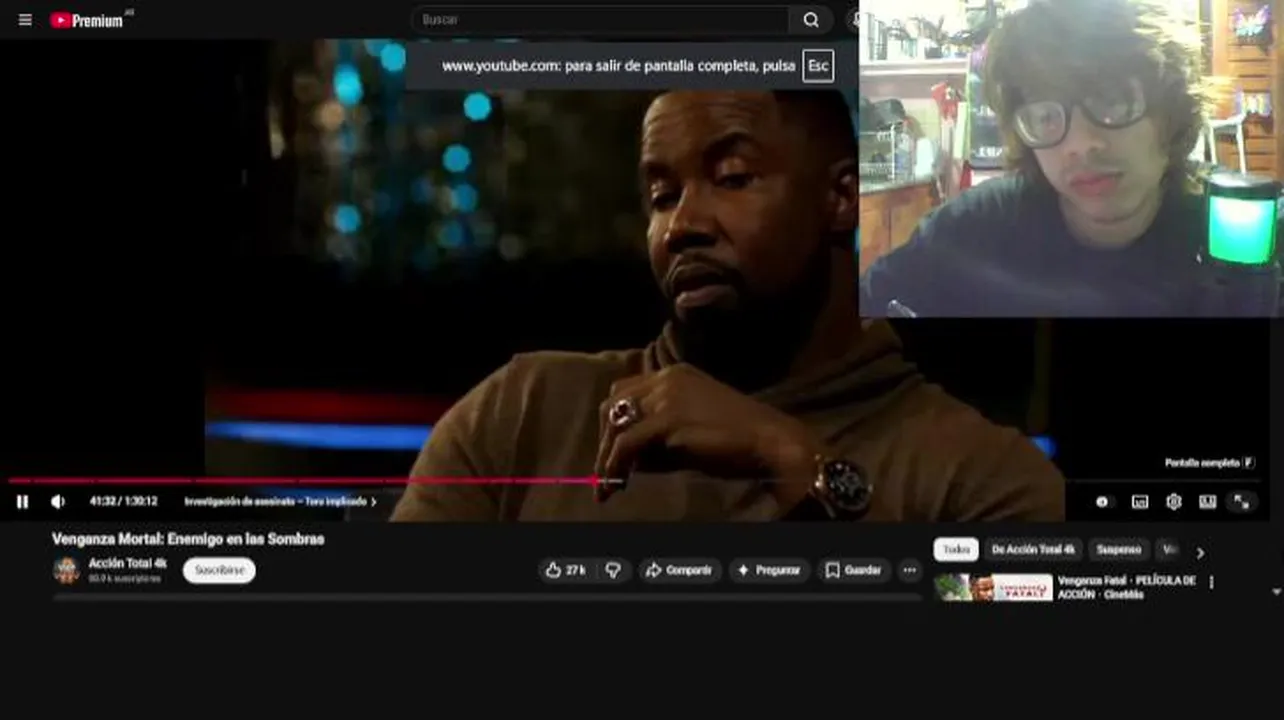The width and height of the screenshot is (1284, 720).
Task: Click video title 'Venganza Mortal: Enemigo en las Sombras'
Action: (x=188, y=539)
